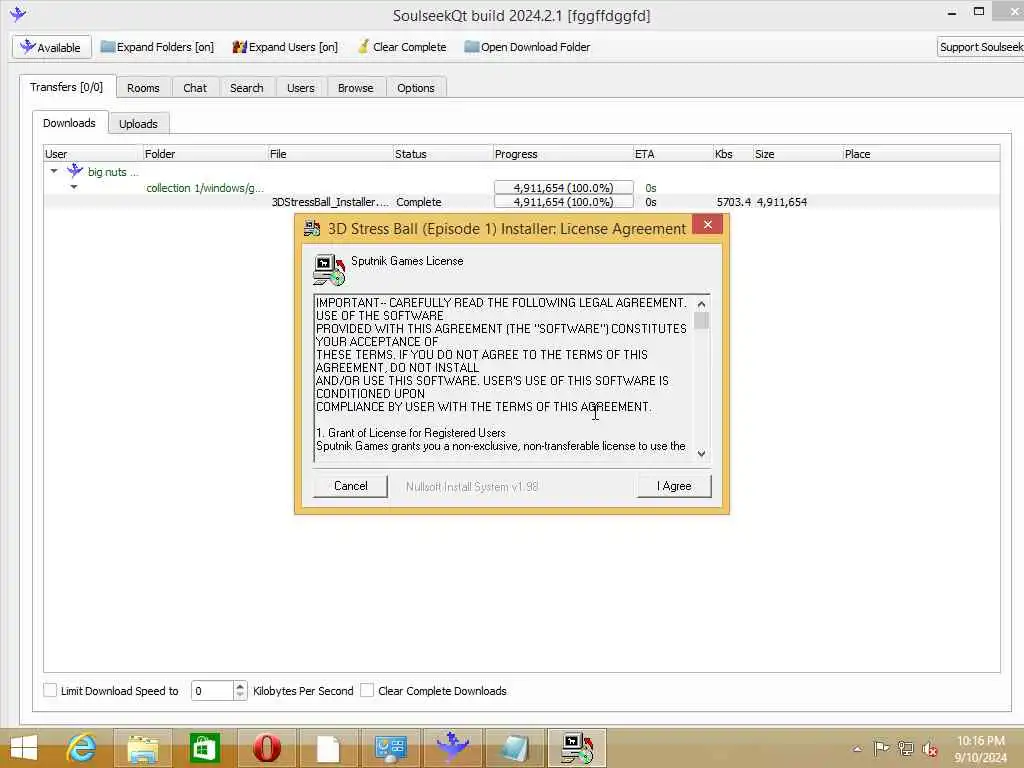Viewport: 1024px width, 768px height.
Task: Close the License Agreement installer dialog
Action: click(x=707, y=225)
